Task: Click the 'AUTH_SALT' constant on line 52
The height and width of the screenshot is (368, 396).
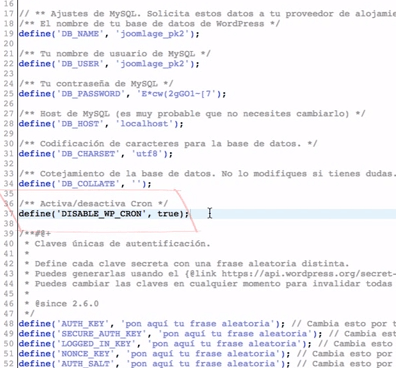Action: [85, 364]
